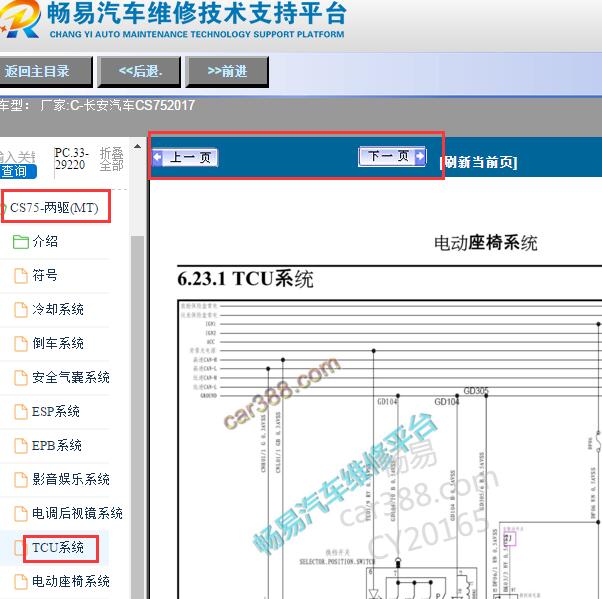This screenshot has height=599, width=602.
Task: Click the document icon beside 电动座椅系统
Action: pos(21,582)
